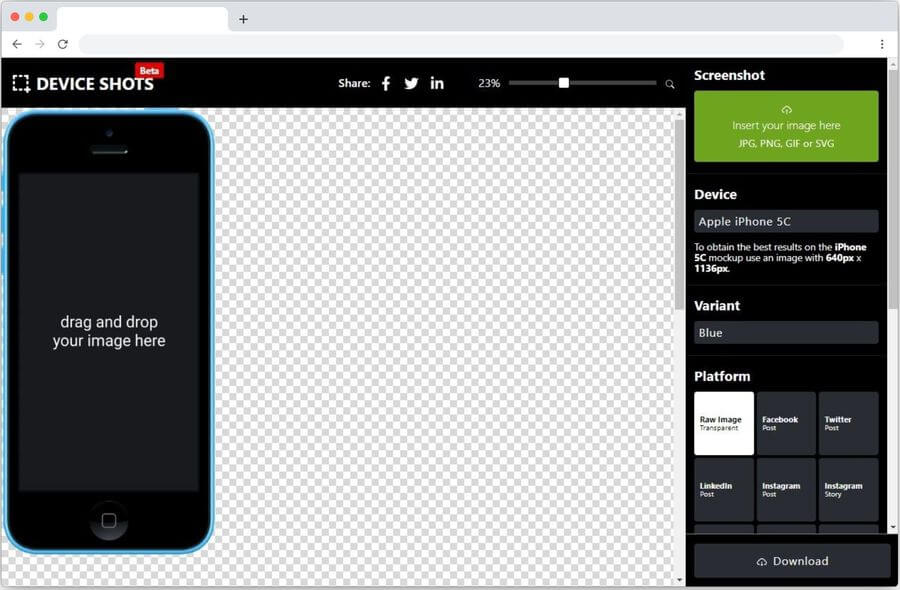Open the Device dropdown Apple iPhone 5C
Screen dimensions: 900x590
786,222
